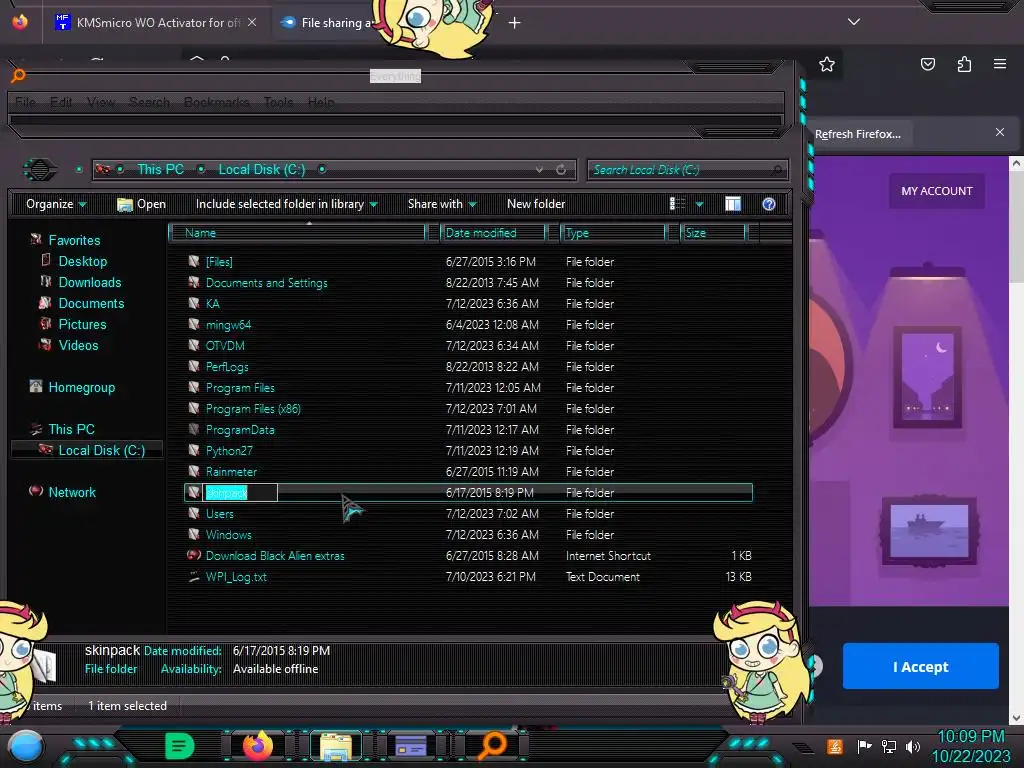Image resolution: width=1024 pixels, height=768 pixels.
Task: Open the Everything search icon on taskbar
Action: pyautogui.click(x=491, y=746)
